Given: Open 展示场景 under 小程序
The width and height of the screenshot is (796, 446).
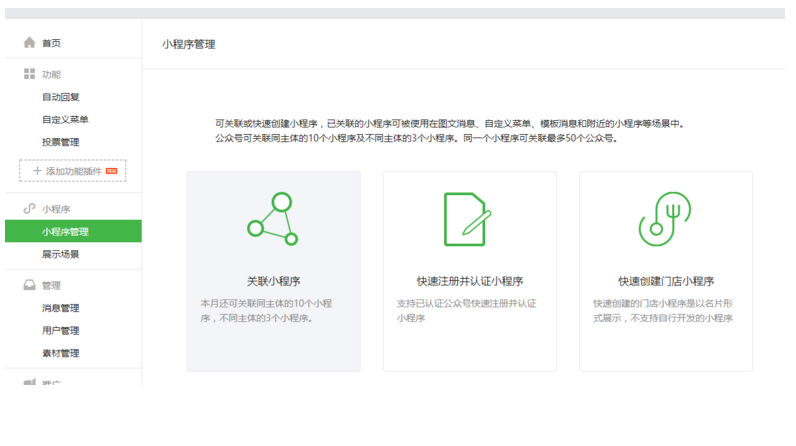Looking at the screenshot, I should pos(61,255).
